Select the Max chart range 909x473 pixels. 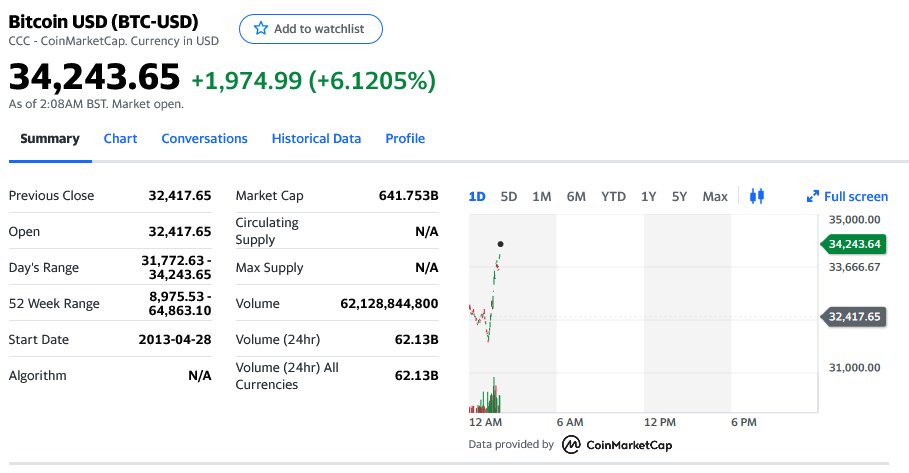[x=715, y=197]
